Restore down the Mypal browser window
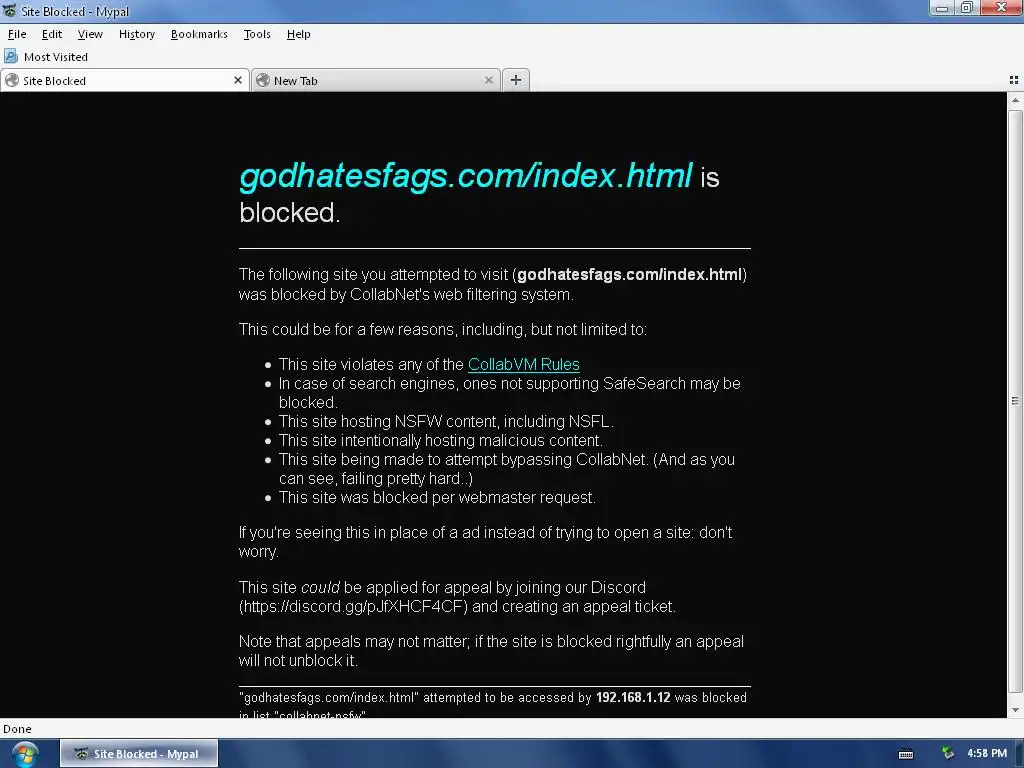1024x768 pixels. click(967, 8)
